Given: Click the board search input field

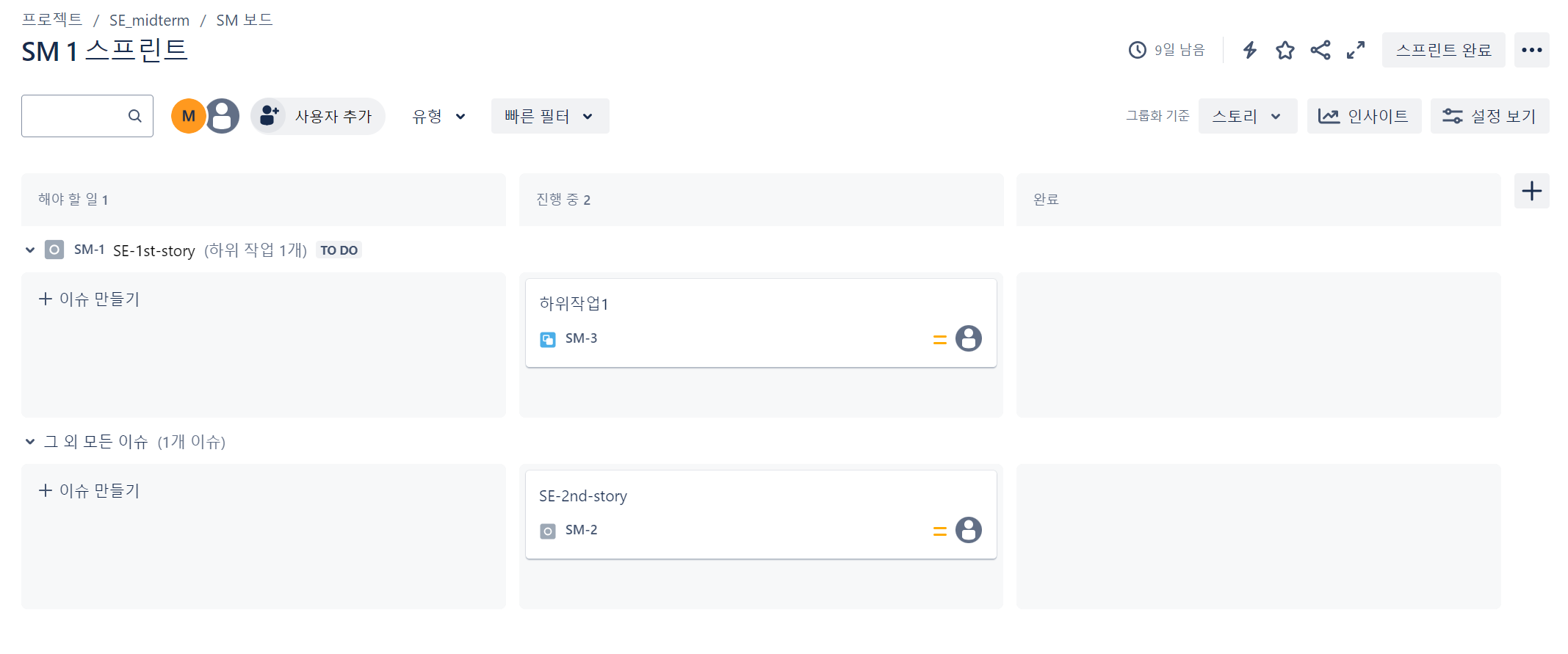Looking at the screenshot, I should (x=87, y=116).
